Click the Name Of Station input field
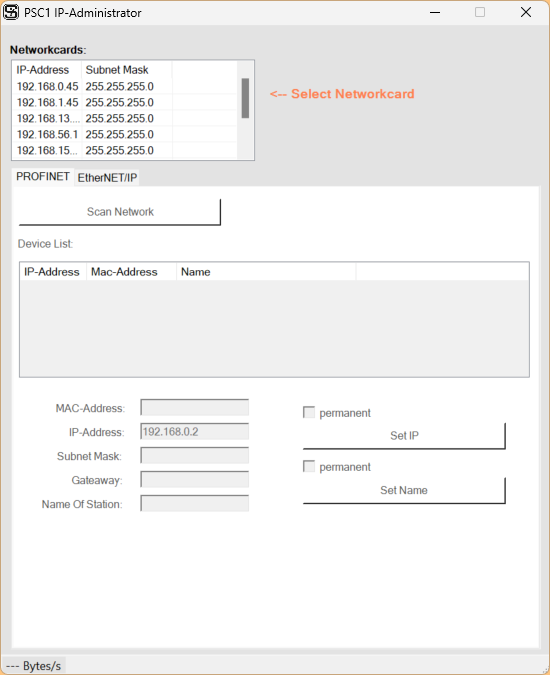The image size is (550, 675). 195,503
